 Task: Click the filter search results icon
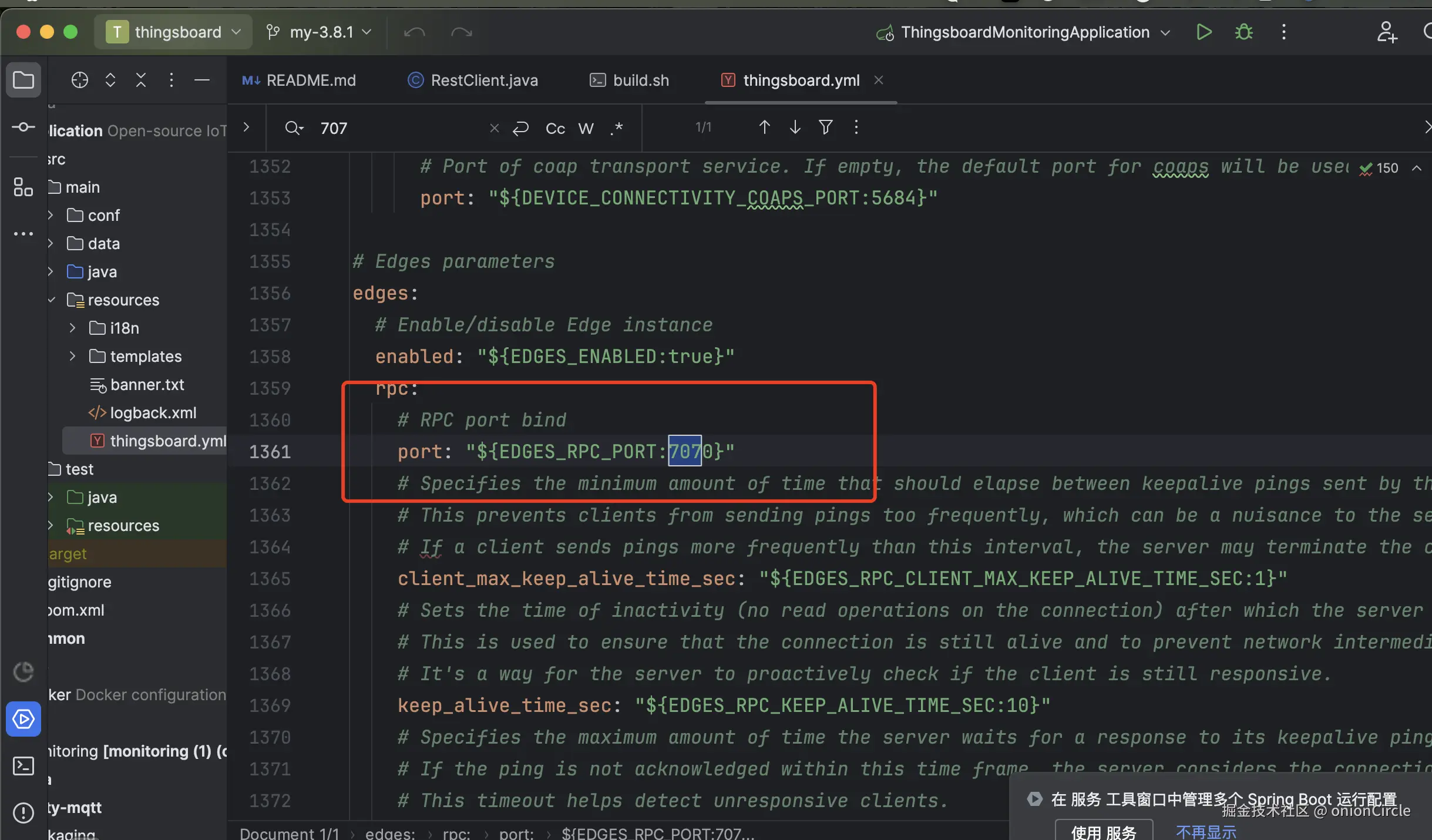(825, 127)
